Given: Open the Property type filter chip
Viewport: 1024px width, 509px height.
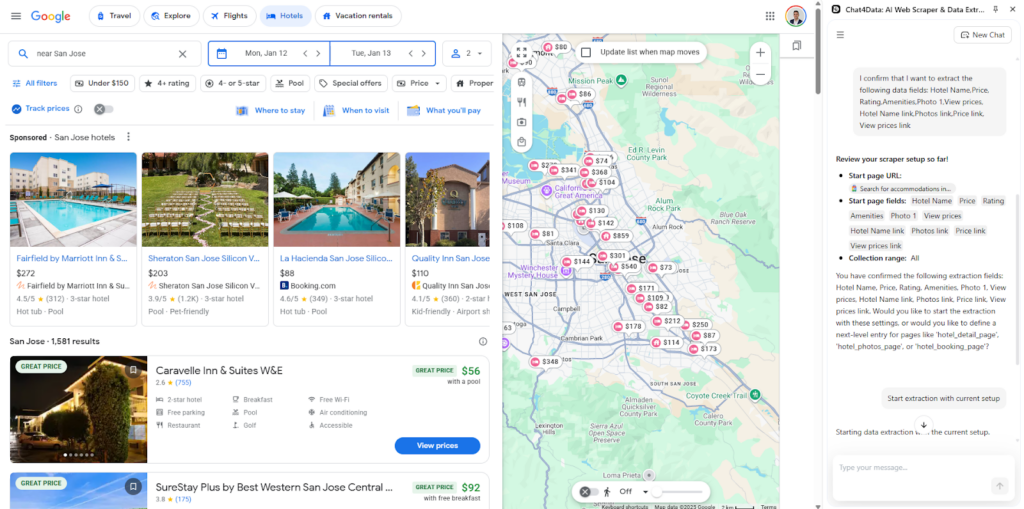Looking at the screenshot, I should [473, 83].
